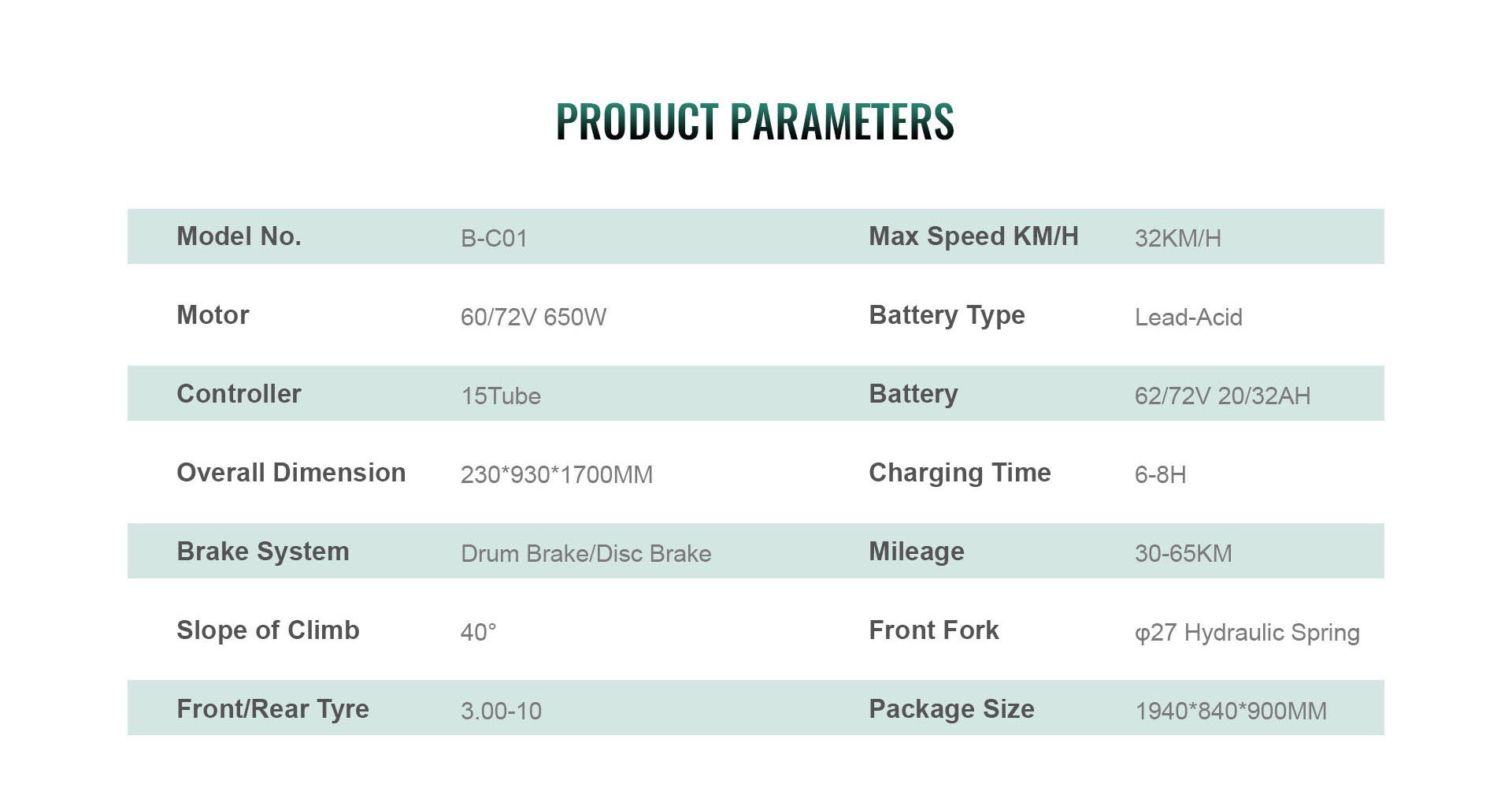Click the Overall Dimension label
Viewport: 1512px width, 810px height.
291,473
